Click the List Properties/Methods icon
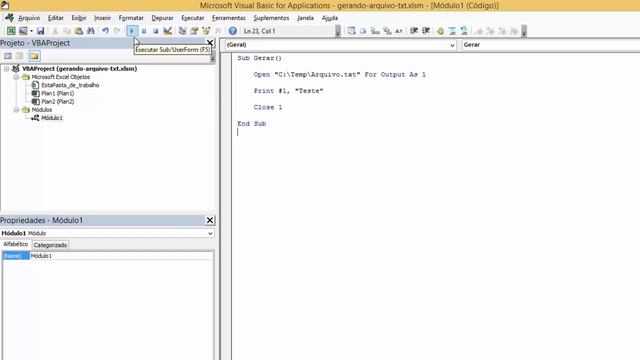640x360 pixels. click(351, 31)
